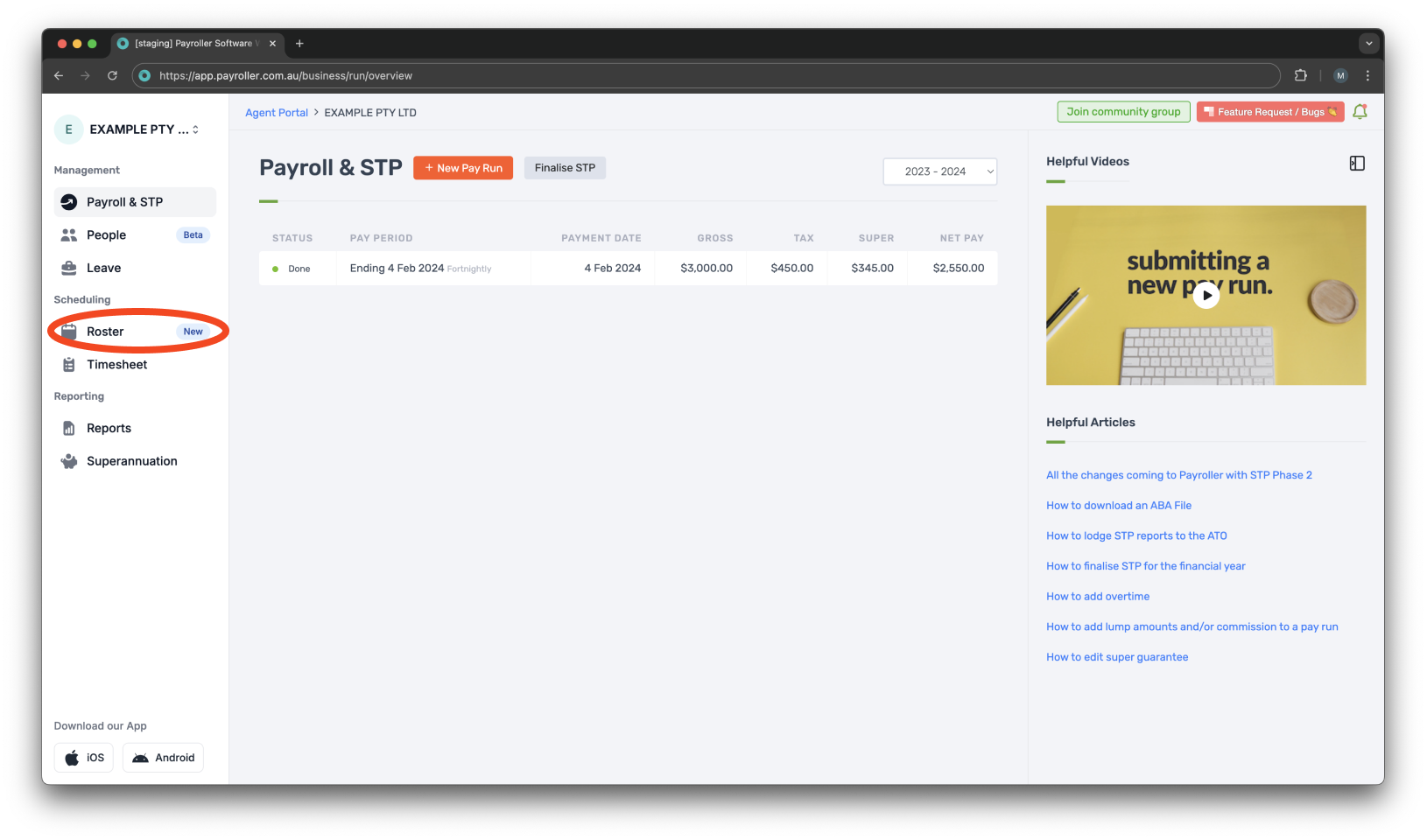Collapse the Helpful Videos side panel icon
This screenshot has width=1427, height=840.
1357,164
